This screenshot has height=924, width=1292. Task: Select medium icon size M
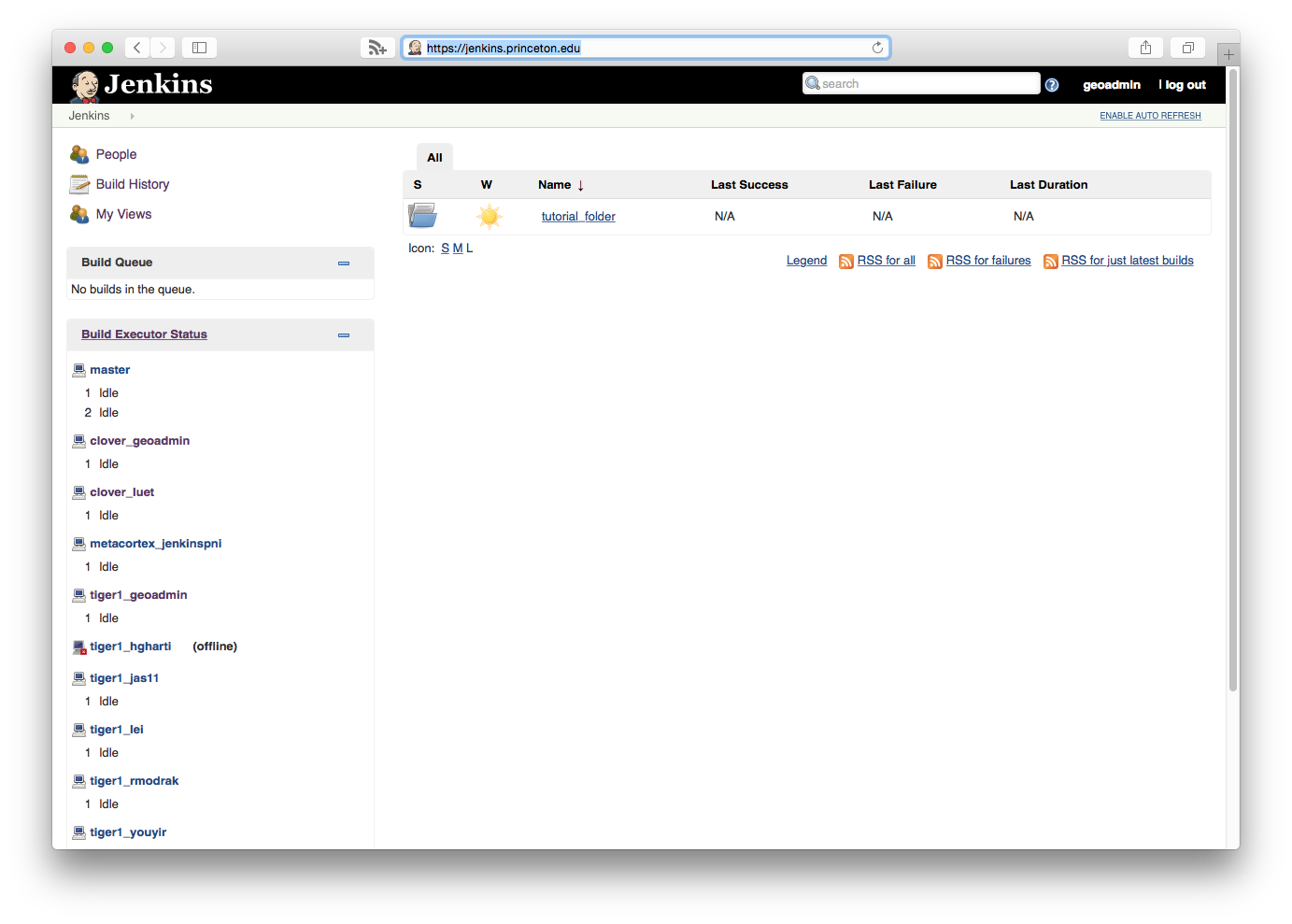pyautogui.click(x=458, y=249)
